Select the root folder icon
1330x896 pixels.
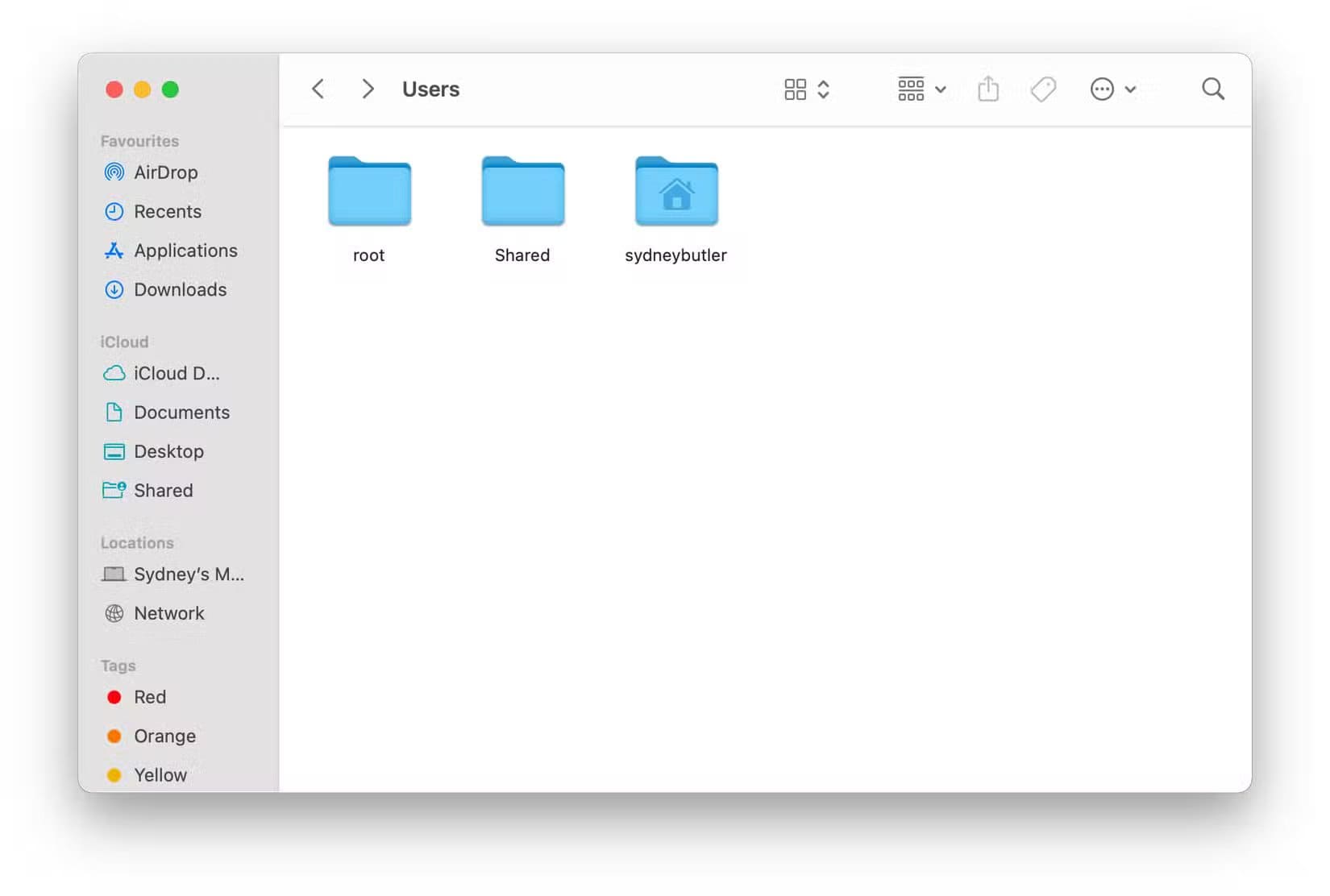(369, 192)
